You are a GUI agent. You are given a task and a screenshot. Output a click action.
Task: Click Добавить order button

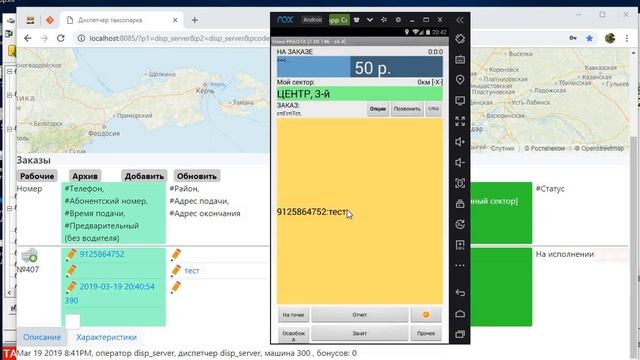pyautogui.click(x=144, y=176)
